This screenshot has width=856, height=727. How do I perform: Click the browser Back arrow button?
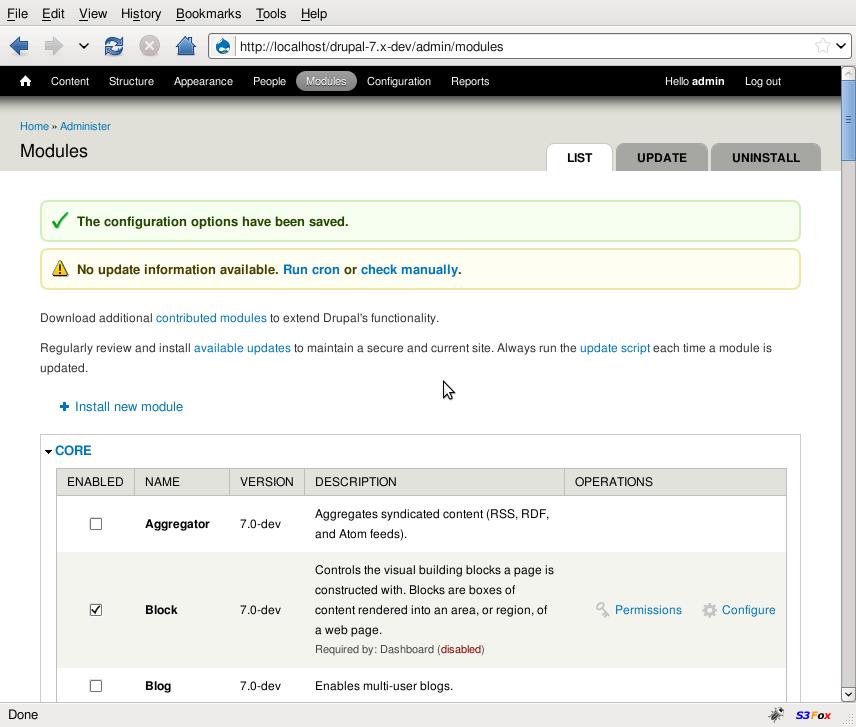(19, 46)
